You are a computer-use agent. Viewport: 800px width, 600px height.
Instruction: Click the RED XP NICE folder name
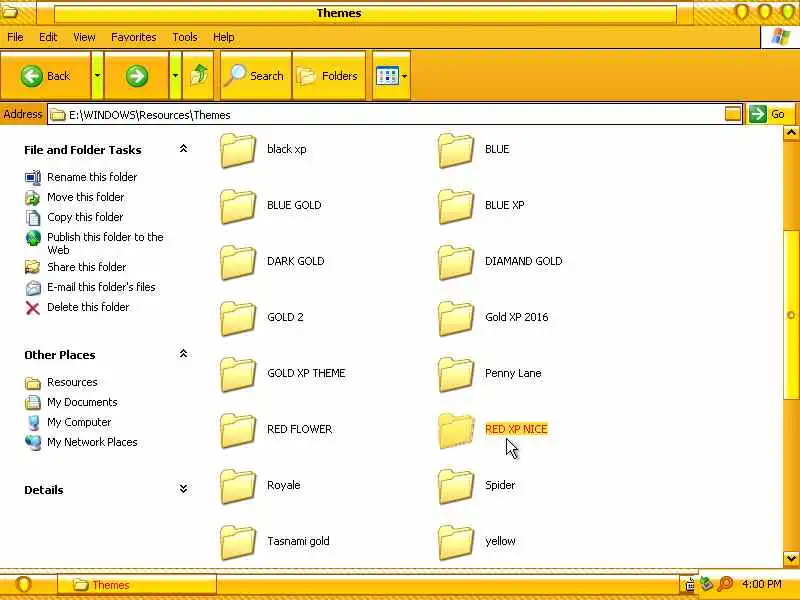pos(516,429)
